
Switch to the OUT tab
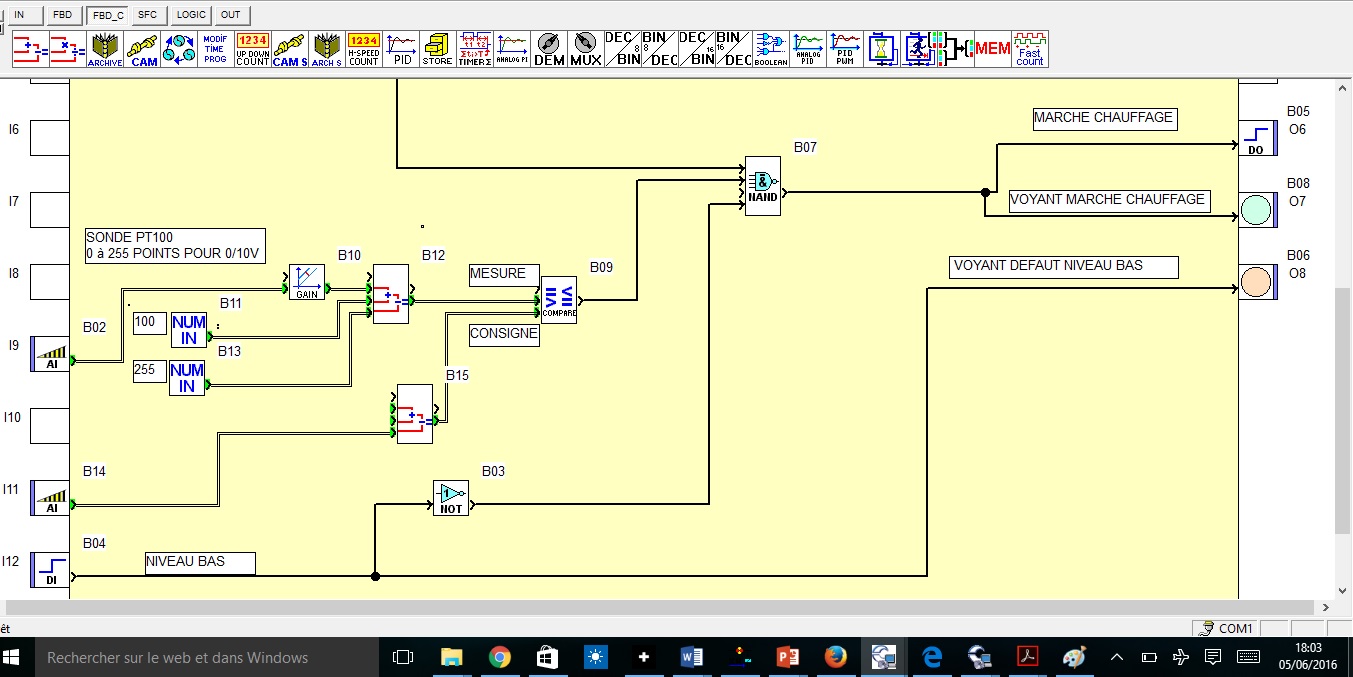click(x=231, y=15)
